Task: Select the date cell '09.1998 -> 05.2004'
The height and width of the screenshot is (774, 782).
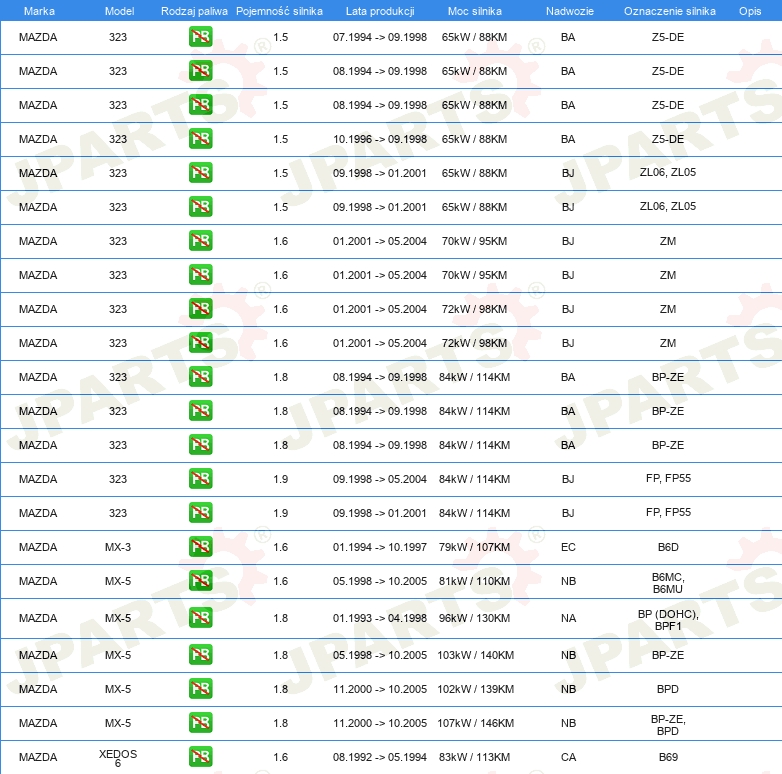Action: (380, 479)
